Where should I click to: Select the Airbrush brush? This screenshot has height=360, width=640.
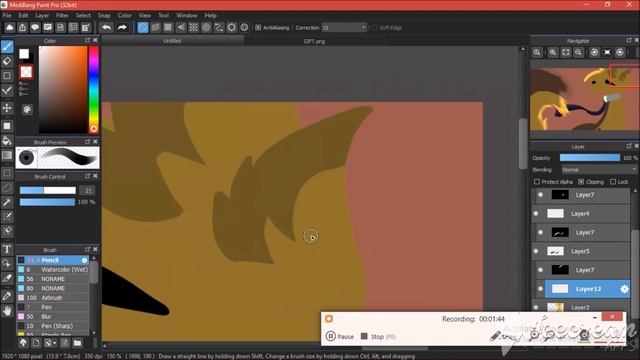[x=53, y=298]
